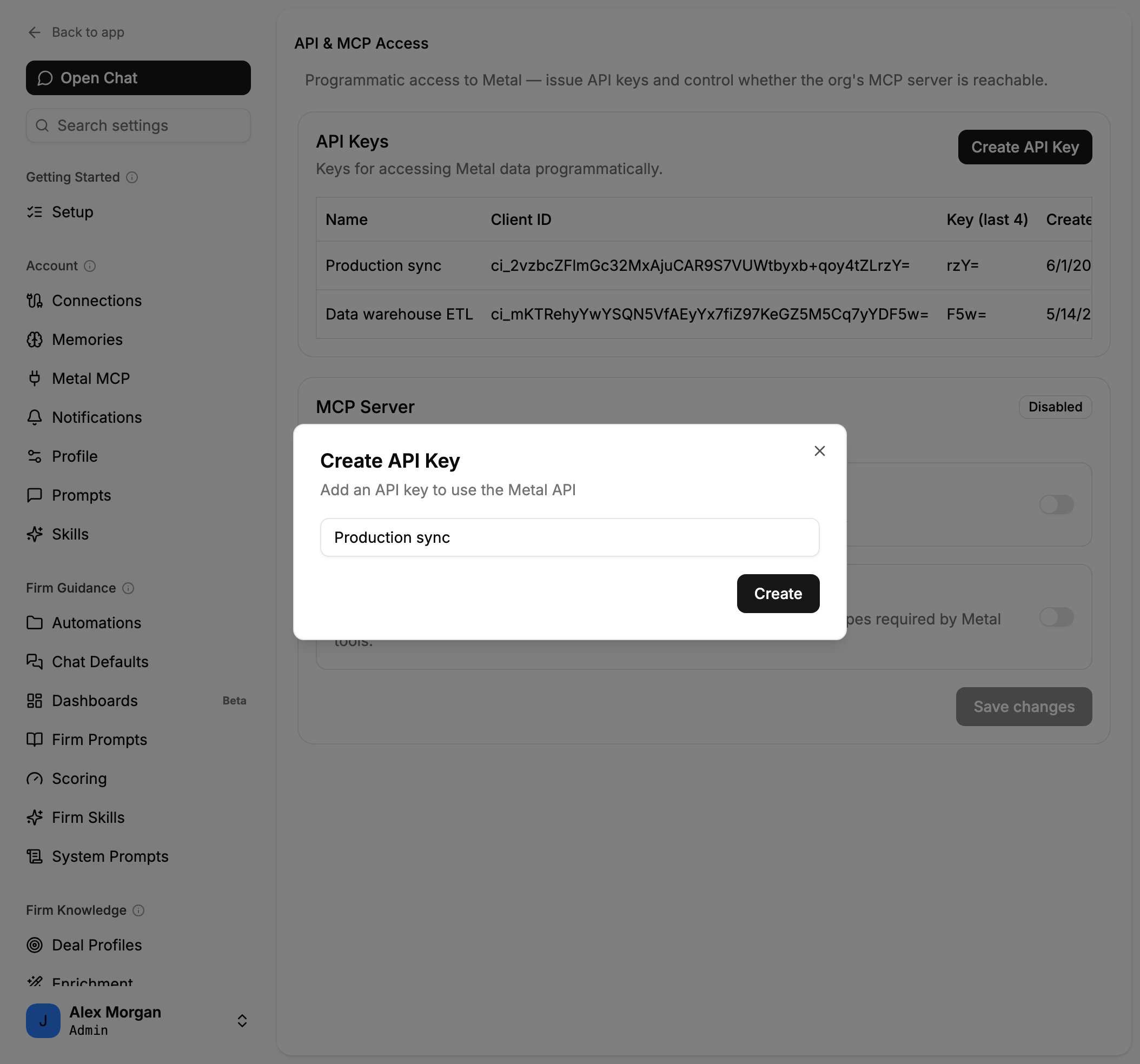Viewport: 1140px width, 1064px height.
Task: Open Chat Defaults via its chat icon
Action: point(35,662)
